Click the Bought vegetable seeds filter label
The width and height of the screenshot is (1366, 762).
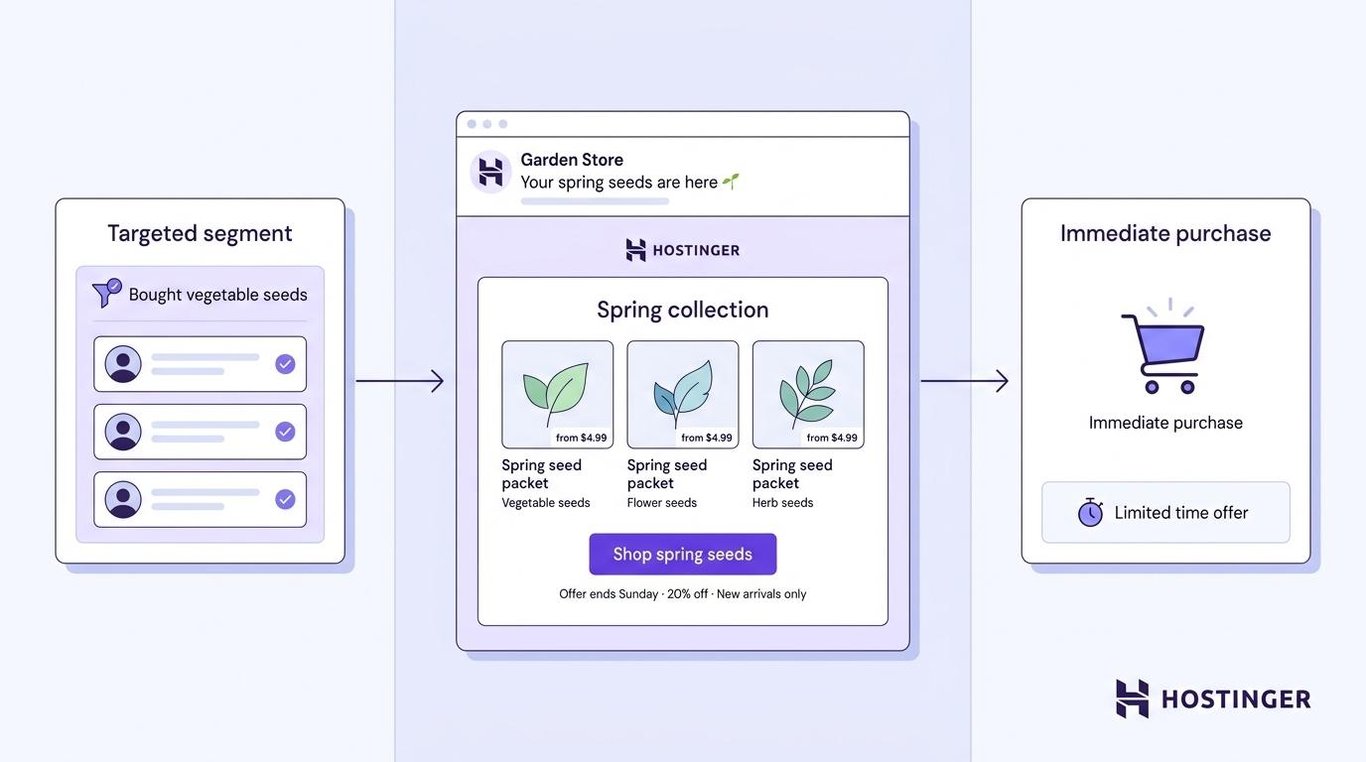tap(218, 295)
